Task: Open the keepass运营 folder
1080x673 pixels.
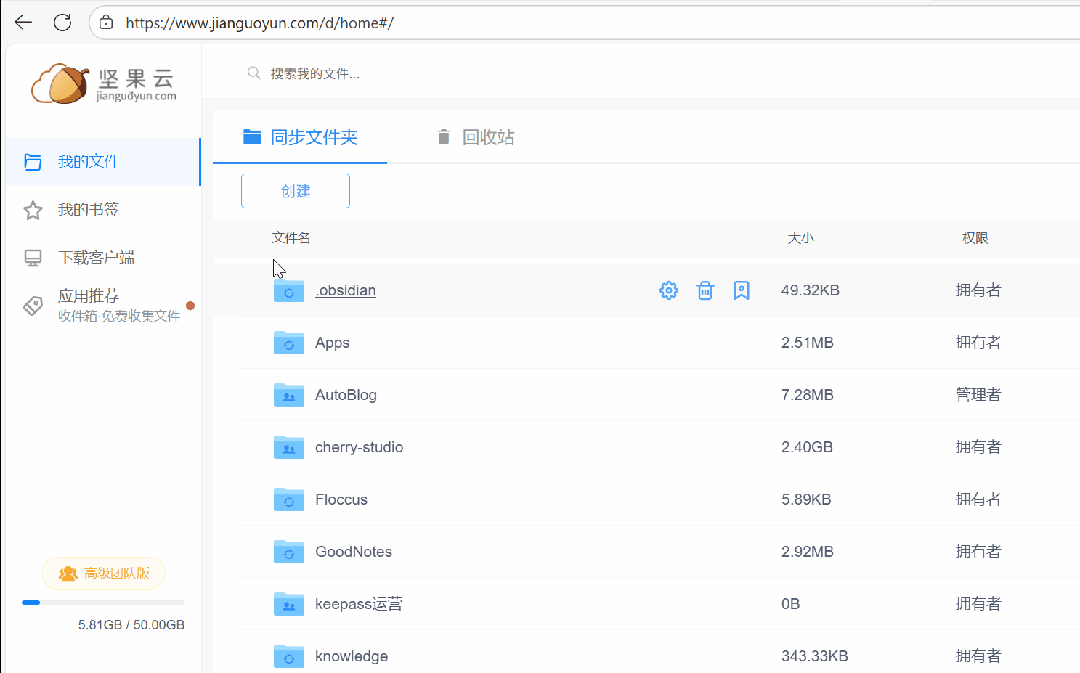Action: [358, 604]
